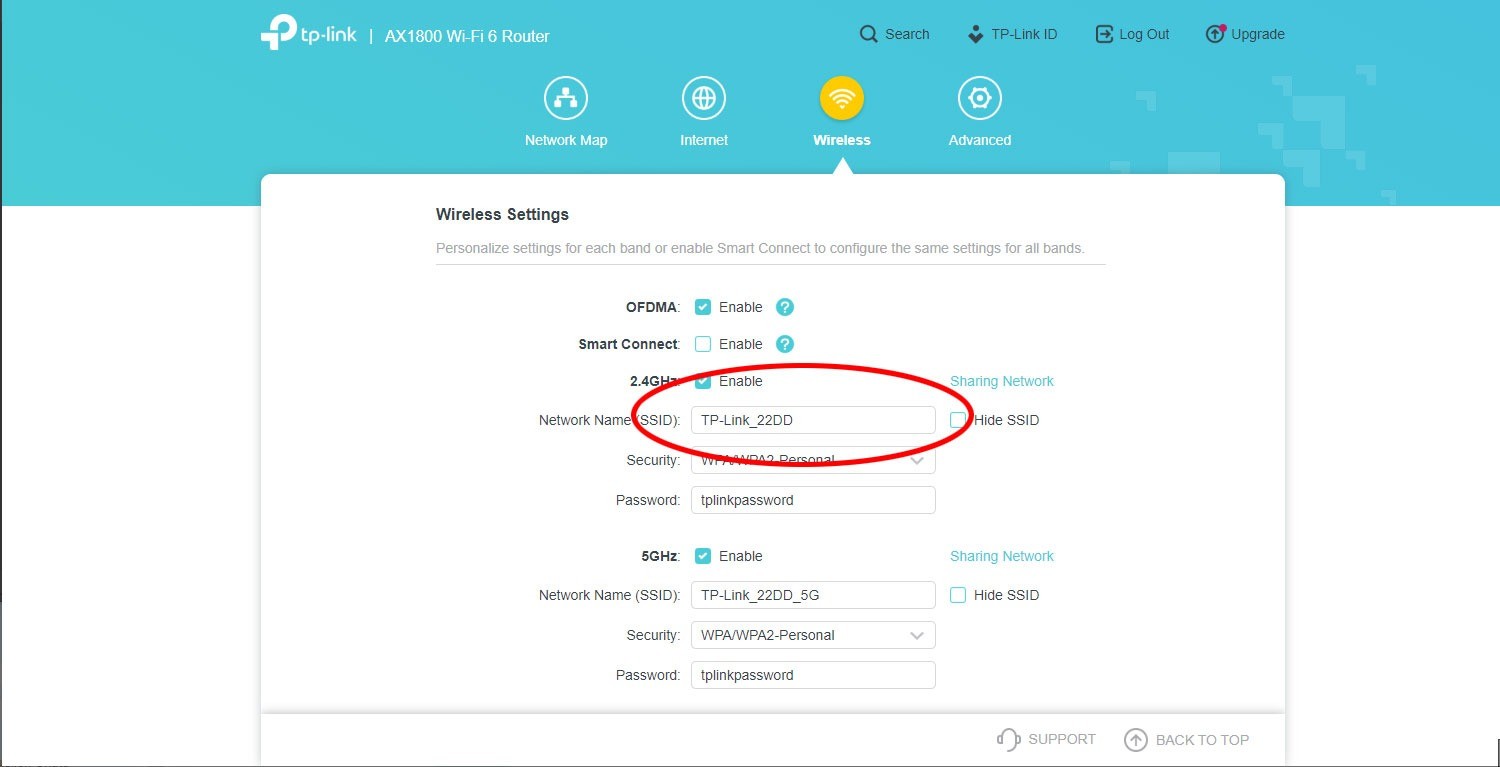Open the 5GHz Security dropdown
1500x767 pixels.
tap(813, 635)
